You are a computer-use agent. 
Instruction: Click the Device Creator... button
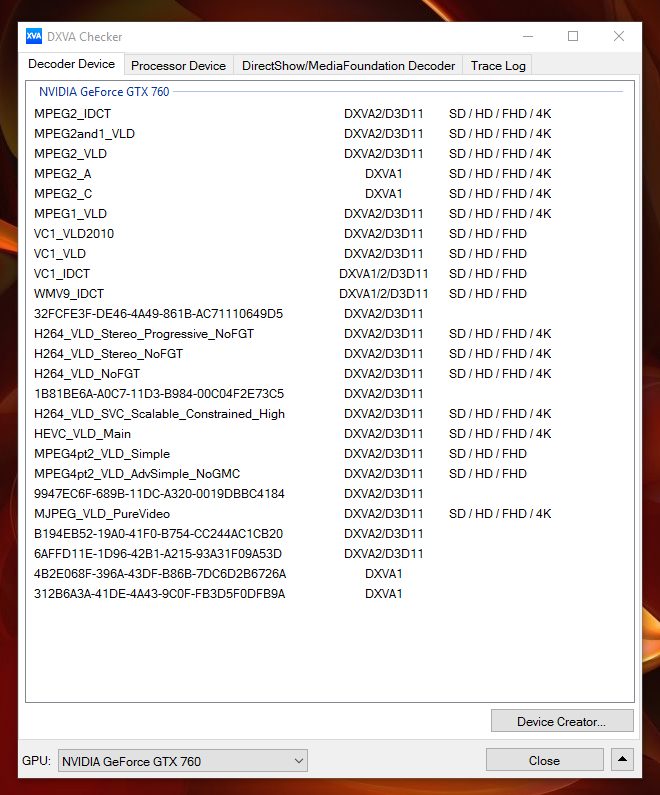click(x=562, y=721)
